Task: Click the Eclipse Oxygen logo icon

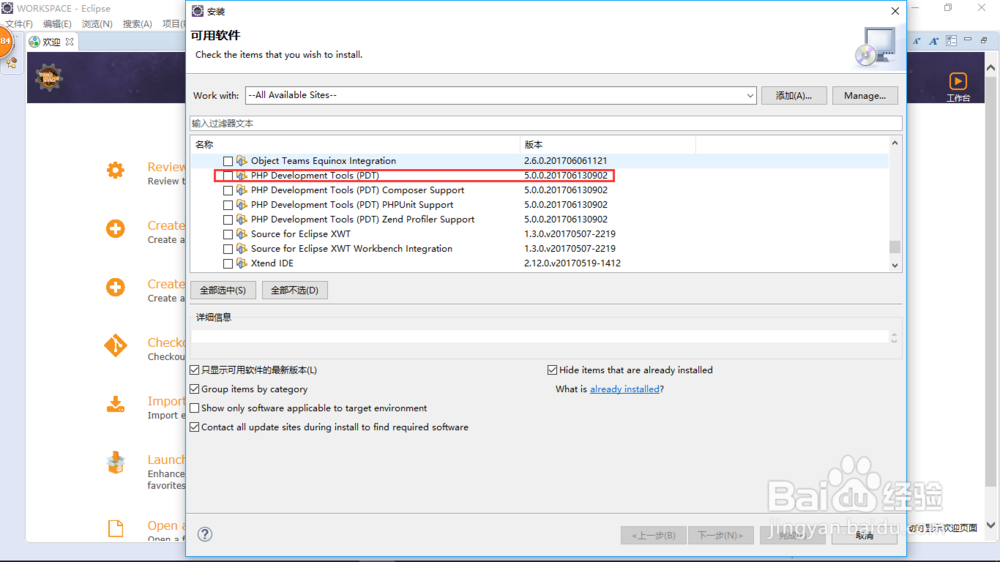Action: (48, 78)
